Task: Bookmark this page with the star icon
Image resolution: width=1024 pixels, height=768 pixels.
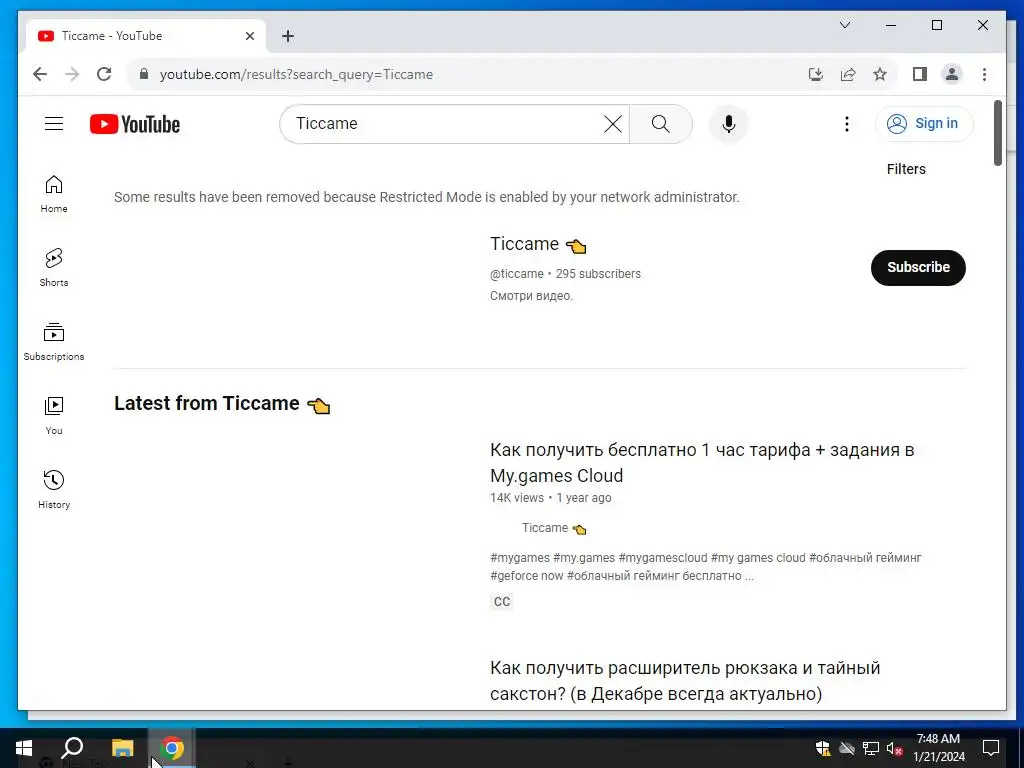Action: 880,74
